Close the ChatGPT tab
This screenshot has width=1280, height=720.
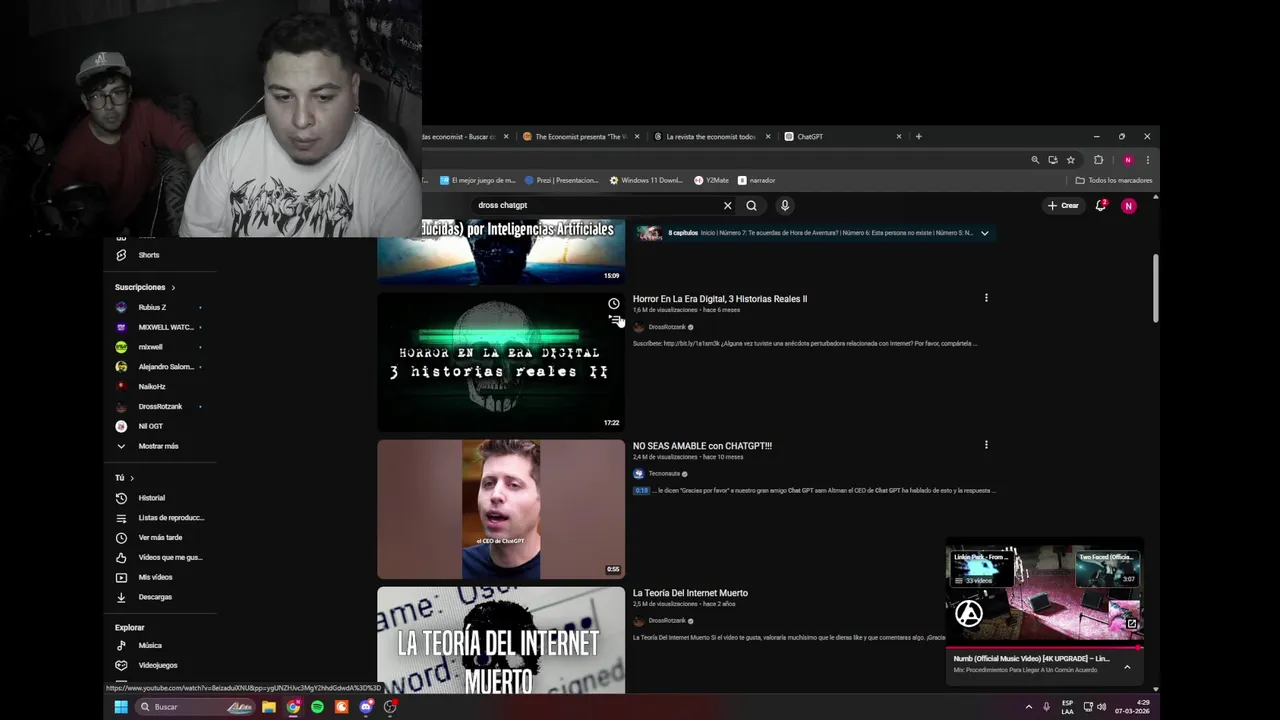pos(899,137)
